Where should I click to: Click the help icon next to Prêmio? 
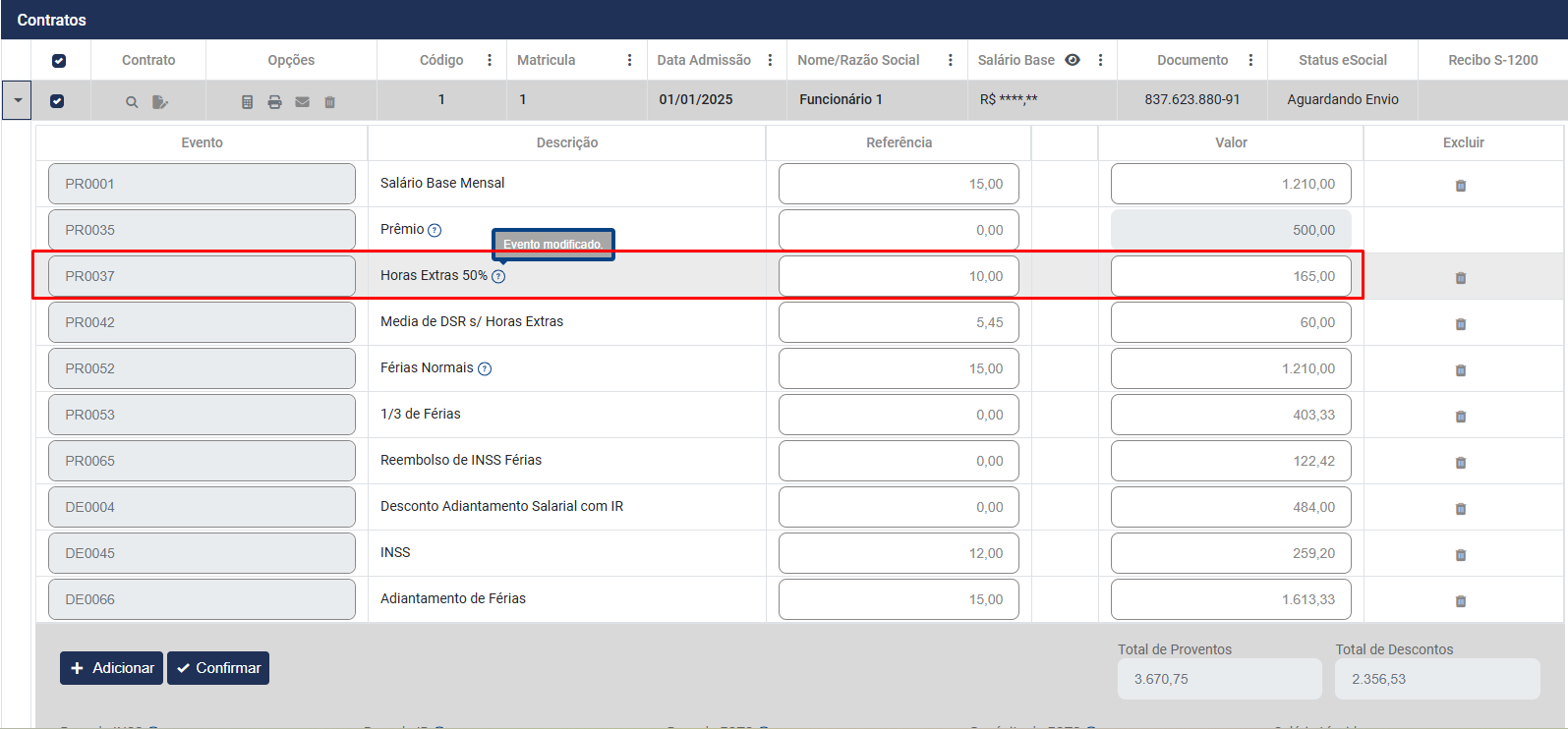[435, 230]
